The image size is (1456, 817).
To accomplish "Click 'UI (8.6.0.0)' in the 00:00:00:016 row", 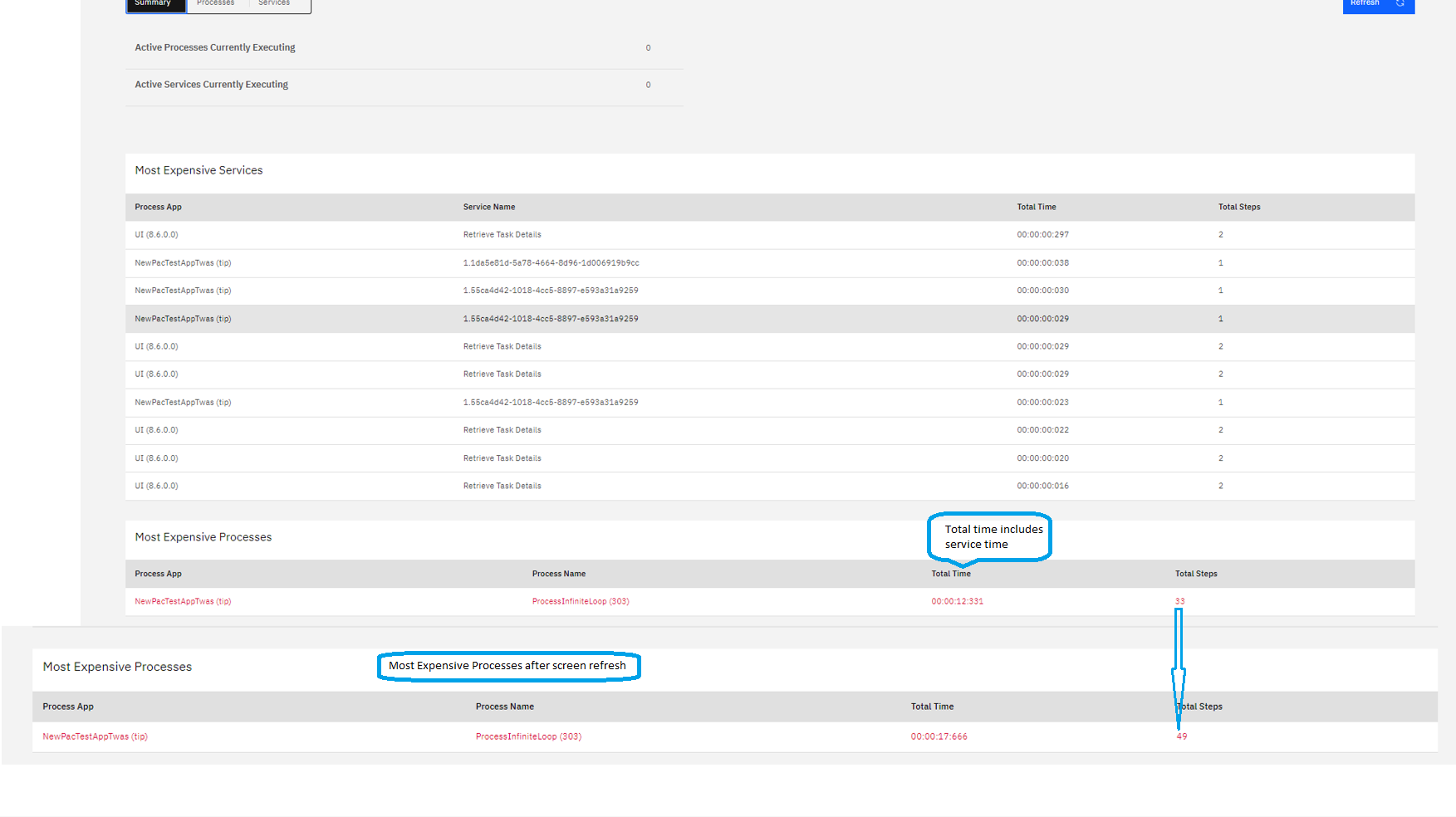I will click(157, 487).
